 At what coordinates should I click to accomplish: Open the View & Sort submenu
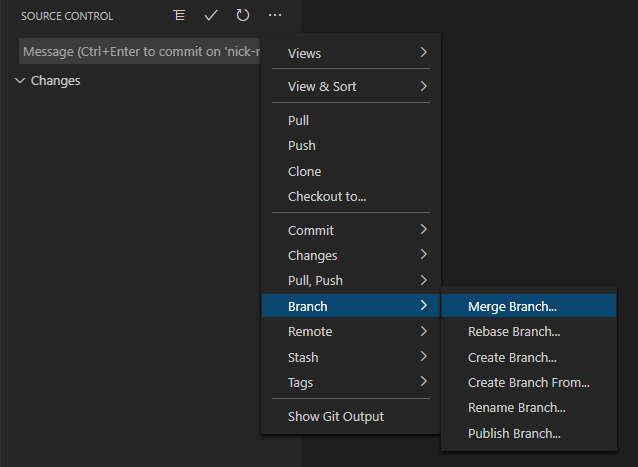coord(351,86)
